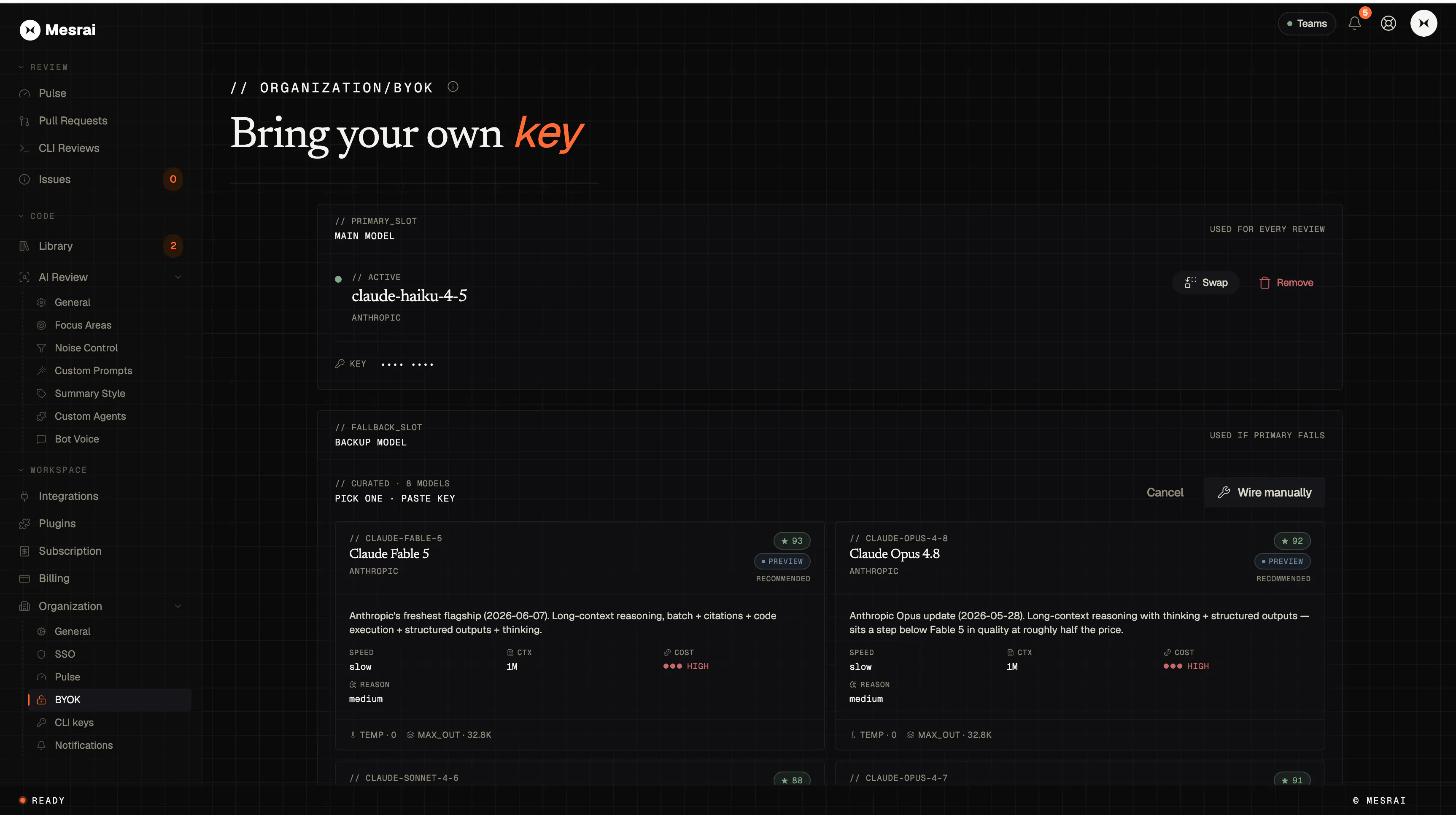This screenshot has width=1456, height=815.
Task: Click the Focus Areas target icon
Action: 41,325
